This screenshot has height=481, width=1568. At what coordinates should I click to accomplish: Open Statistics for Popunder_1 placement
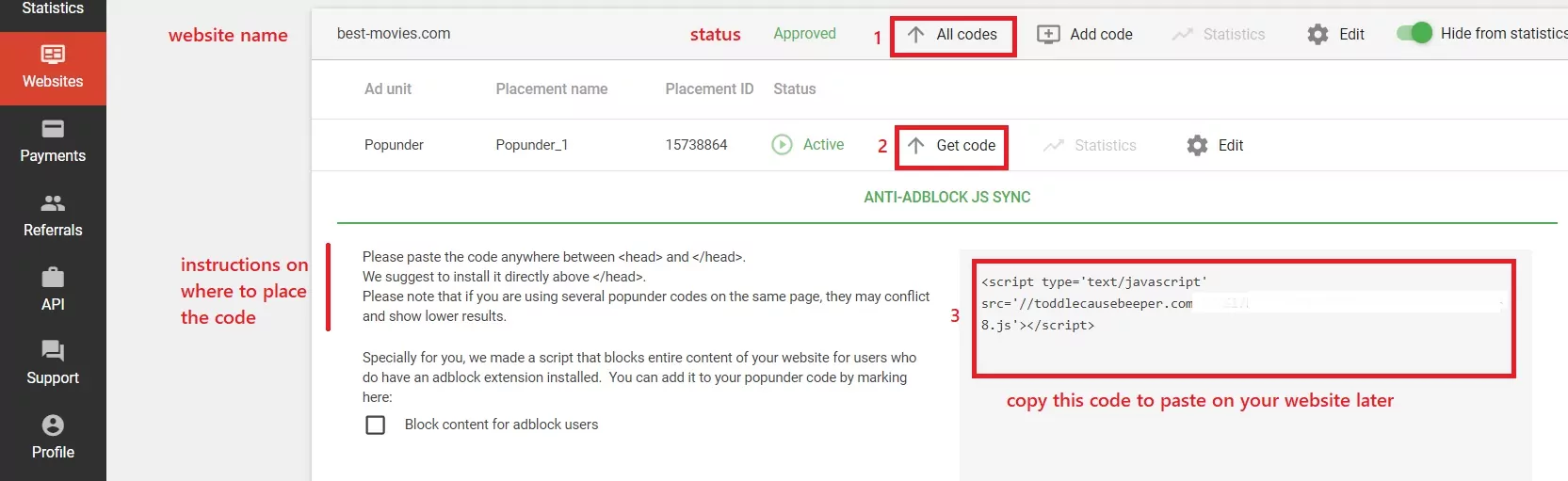pyautogui.click(x=1090, y=145)
